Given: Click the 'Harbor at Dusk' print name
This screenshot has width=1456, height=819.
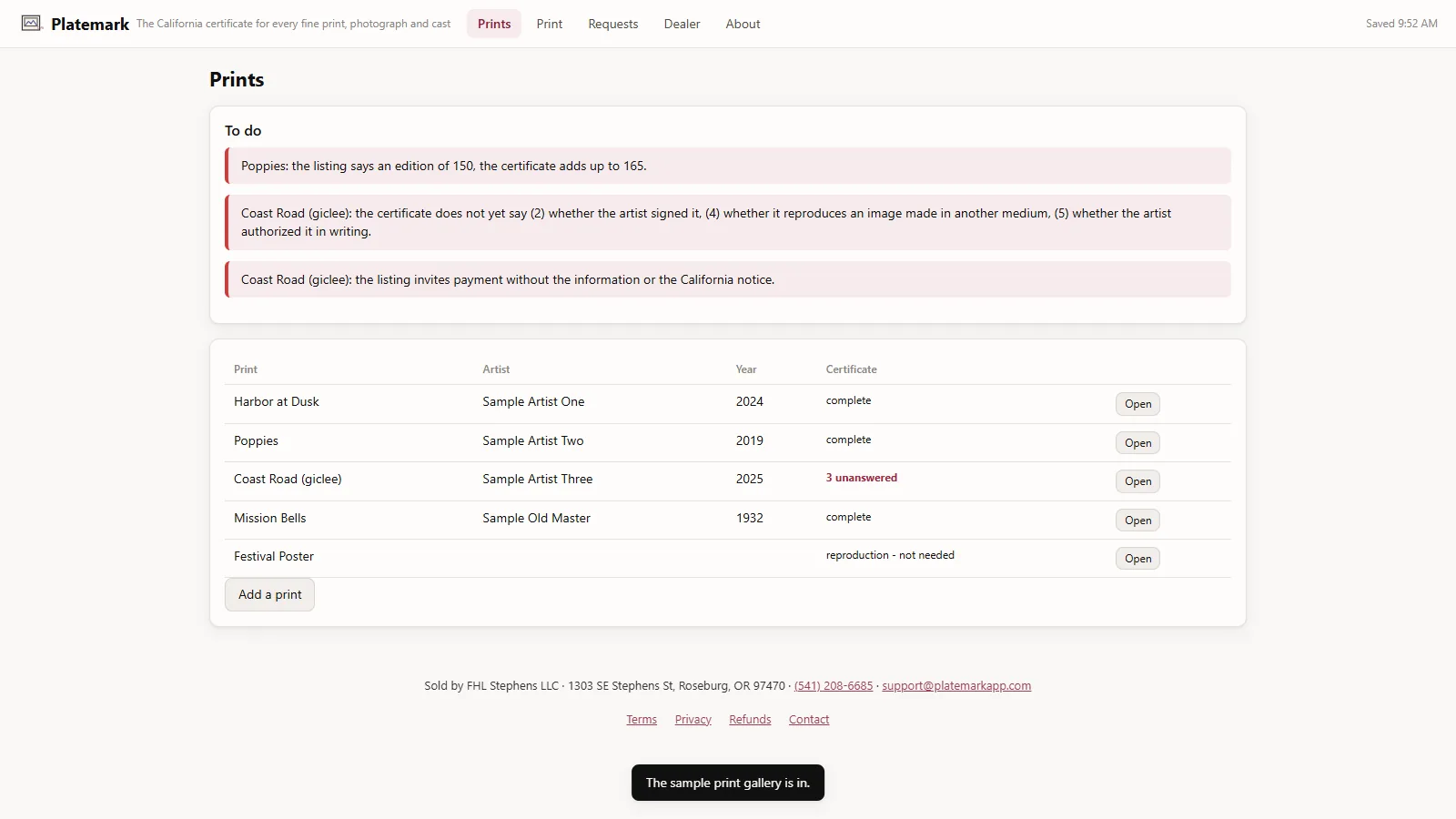Looking at the screenshot, I should pyautogui.click(x=277, y=401).
